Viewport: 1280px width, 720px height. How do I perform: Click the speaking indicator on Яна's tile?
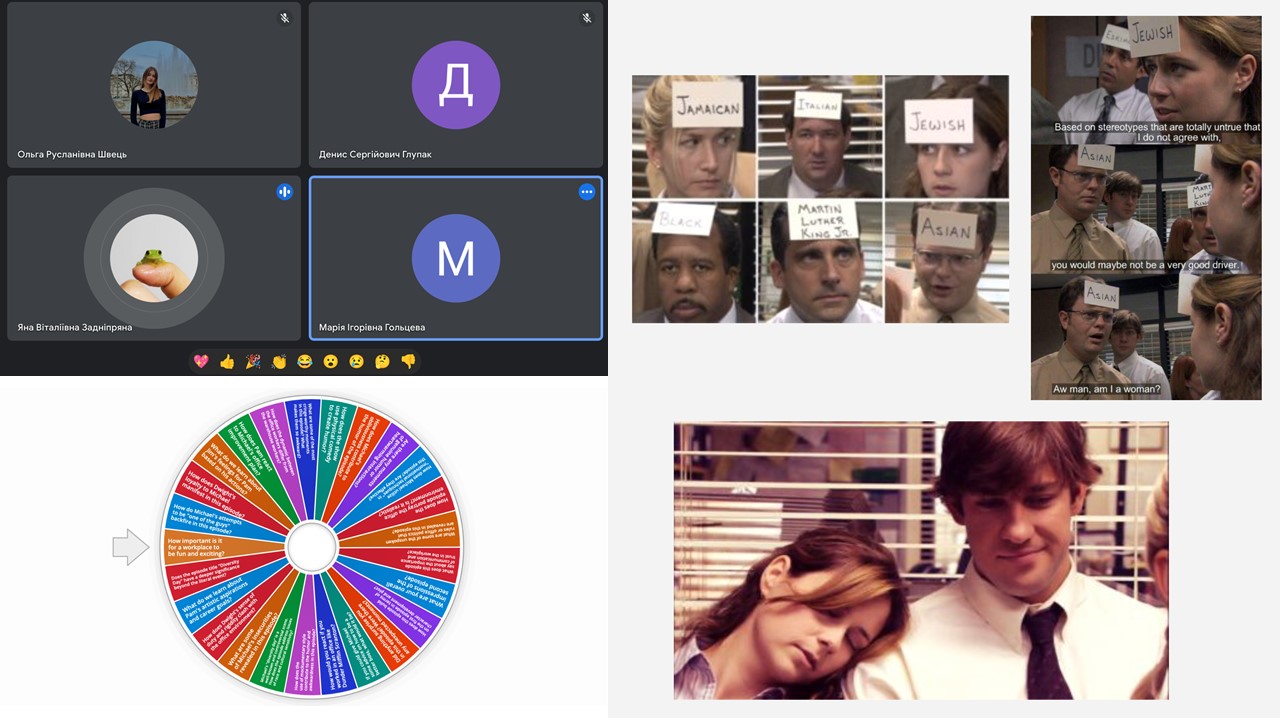pyautogui.click(x=285, y=192)
